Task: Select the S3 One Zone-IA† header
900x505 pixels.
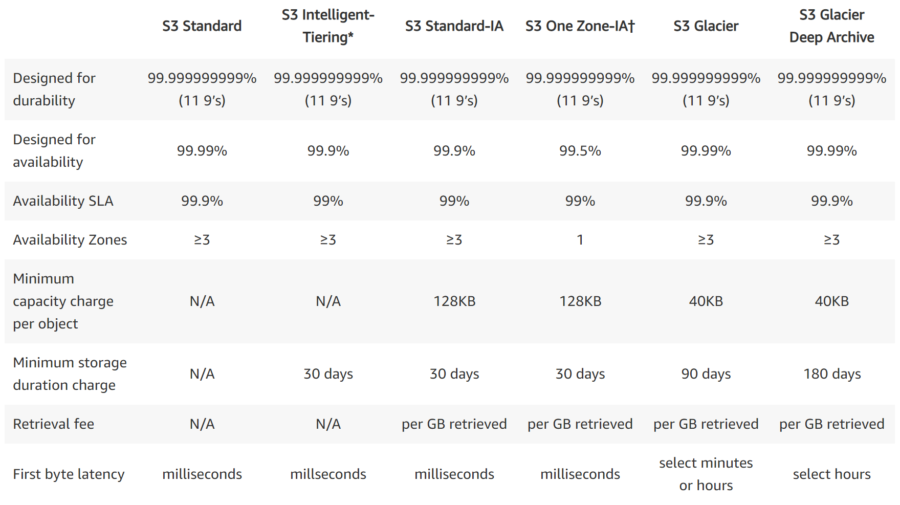Action: point(580,26)
